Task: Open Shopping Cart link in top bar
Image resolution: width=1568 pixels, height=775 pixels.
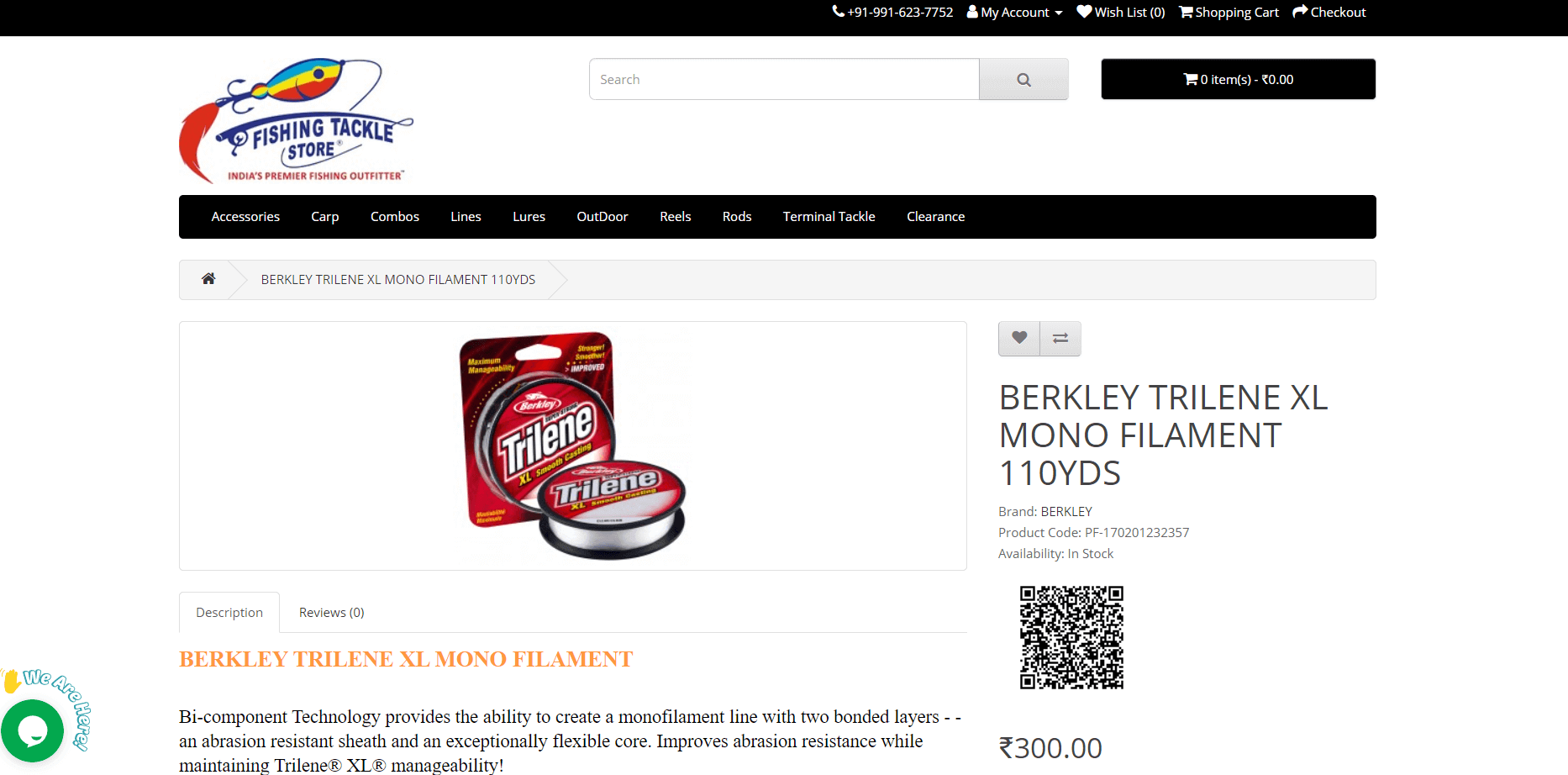Action: tap(1229, 12)
